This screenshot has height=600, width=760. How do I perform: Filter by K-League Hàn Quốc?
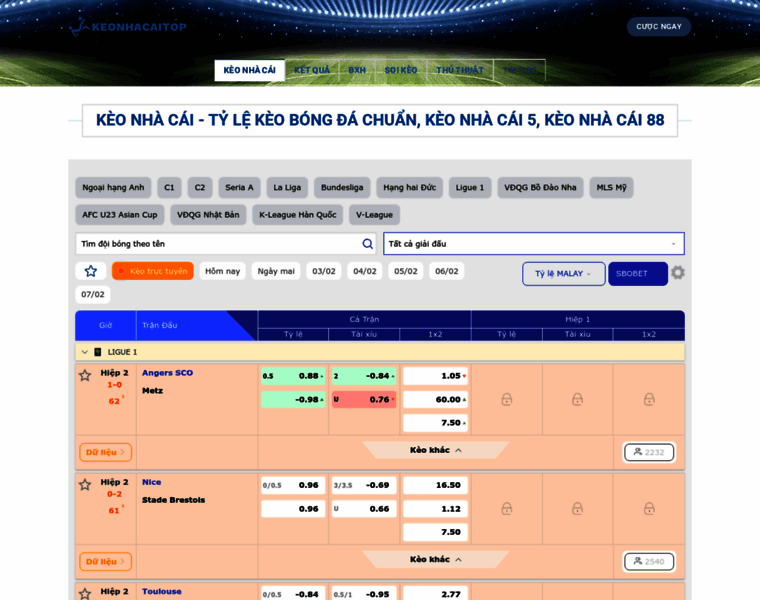(298, 215)
